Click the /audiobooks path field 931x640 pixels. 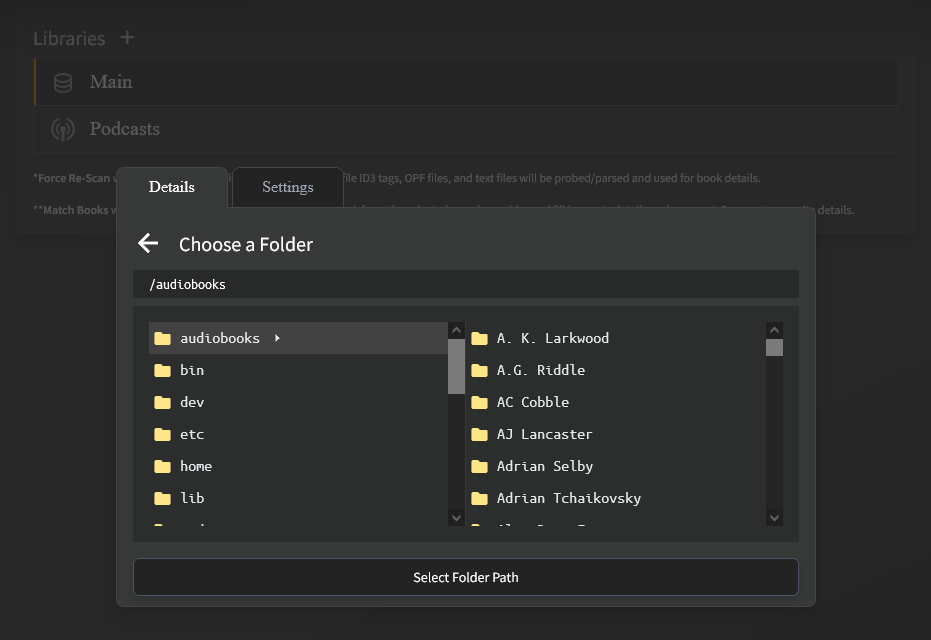click(x=465, y=284)
